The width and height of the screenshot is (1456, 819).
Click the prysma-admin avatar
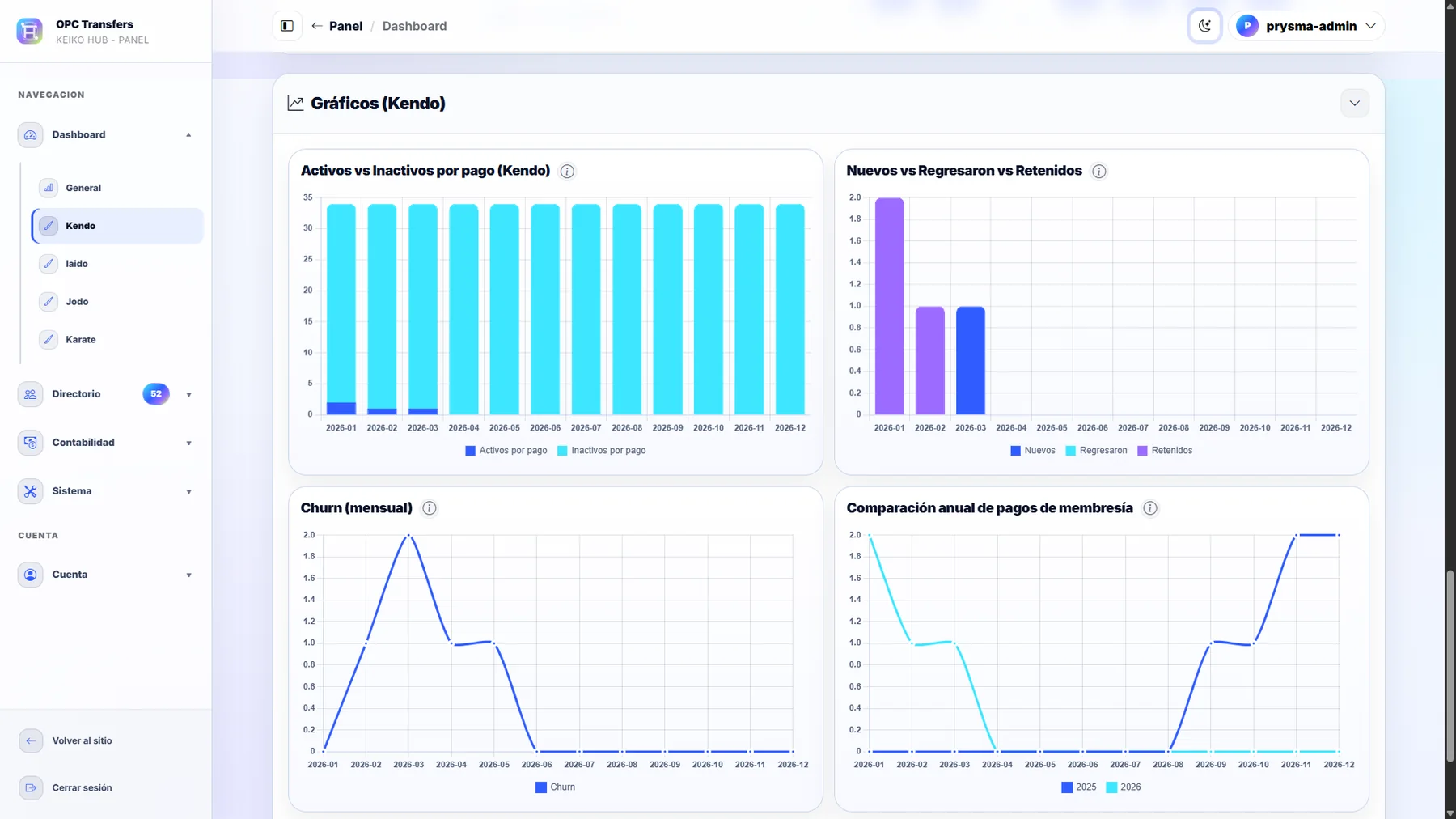coord(1247,26)
